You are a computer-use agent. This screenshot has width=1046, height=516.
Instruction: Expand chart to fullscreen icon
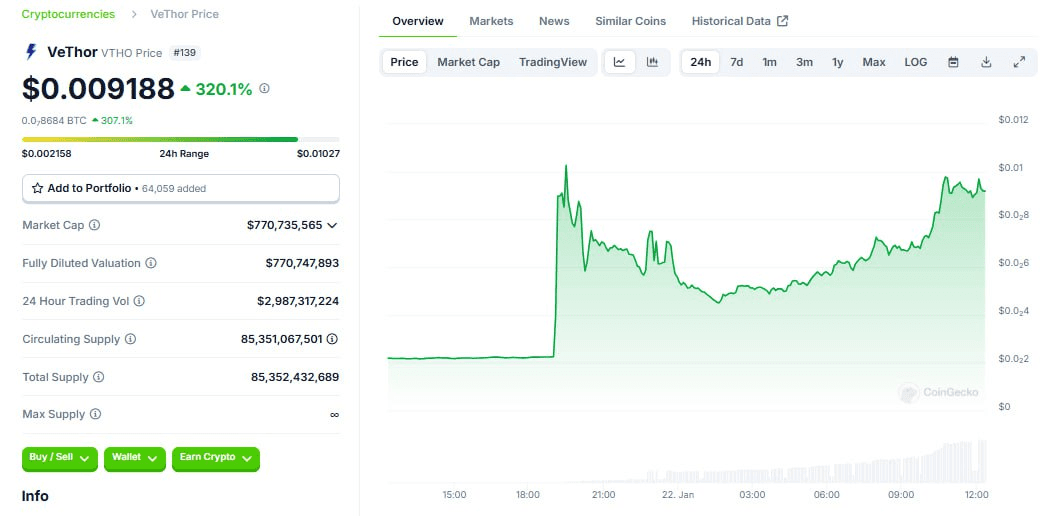coord(1019,62)
